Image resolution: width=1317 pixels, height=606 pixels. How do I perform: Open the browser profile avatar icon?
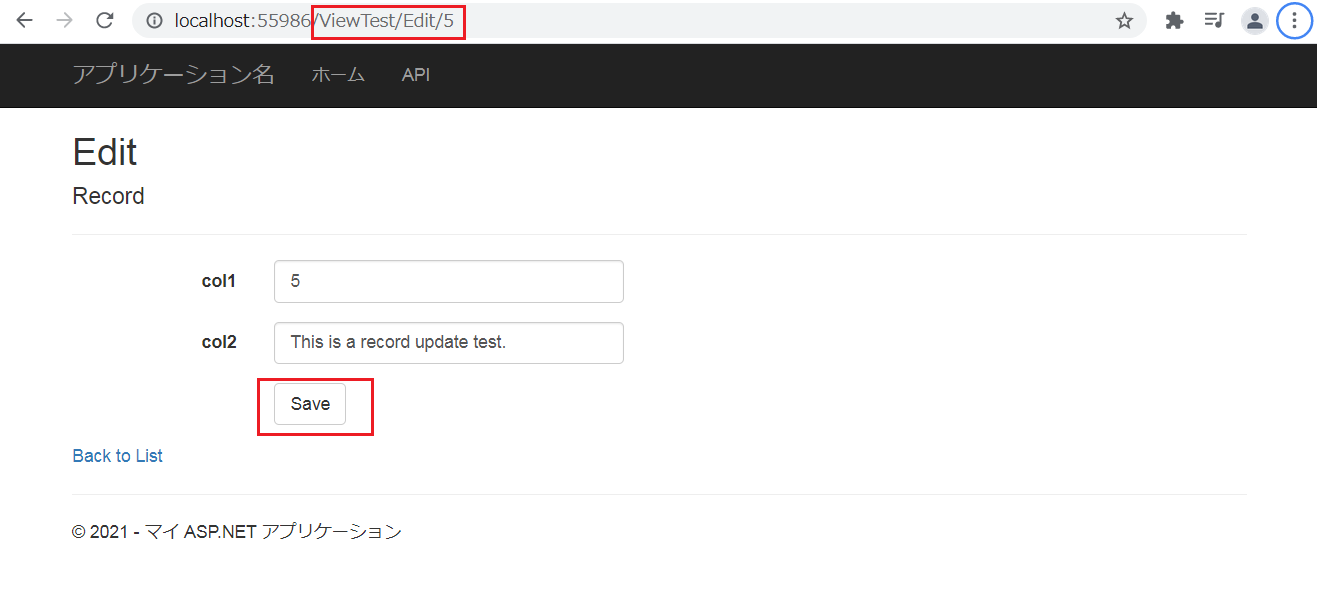[x=1254, y=20]
